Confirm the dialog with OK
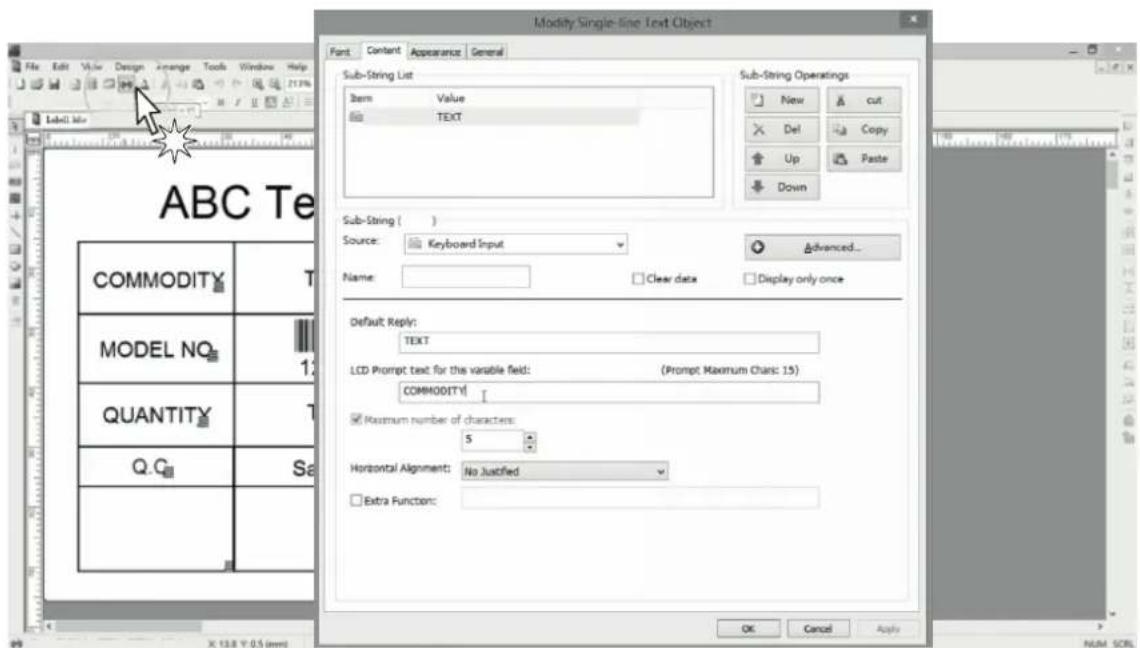 [x=748, y=628]
